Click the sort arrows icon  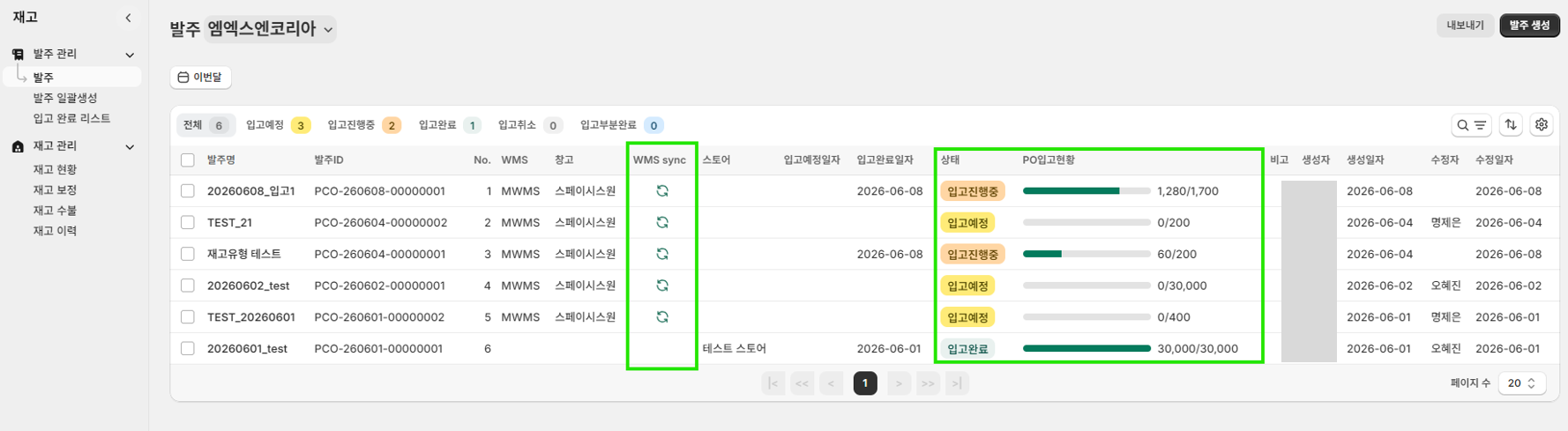point(1511,125)
